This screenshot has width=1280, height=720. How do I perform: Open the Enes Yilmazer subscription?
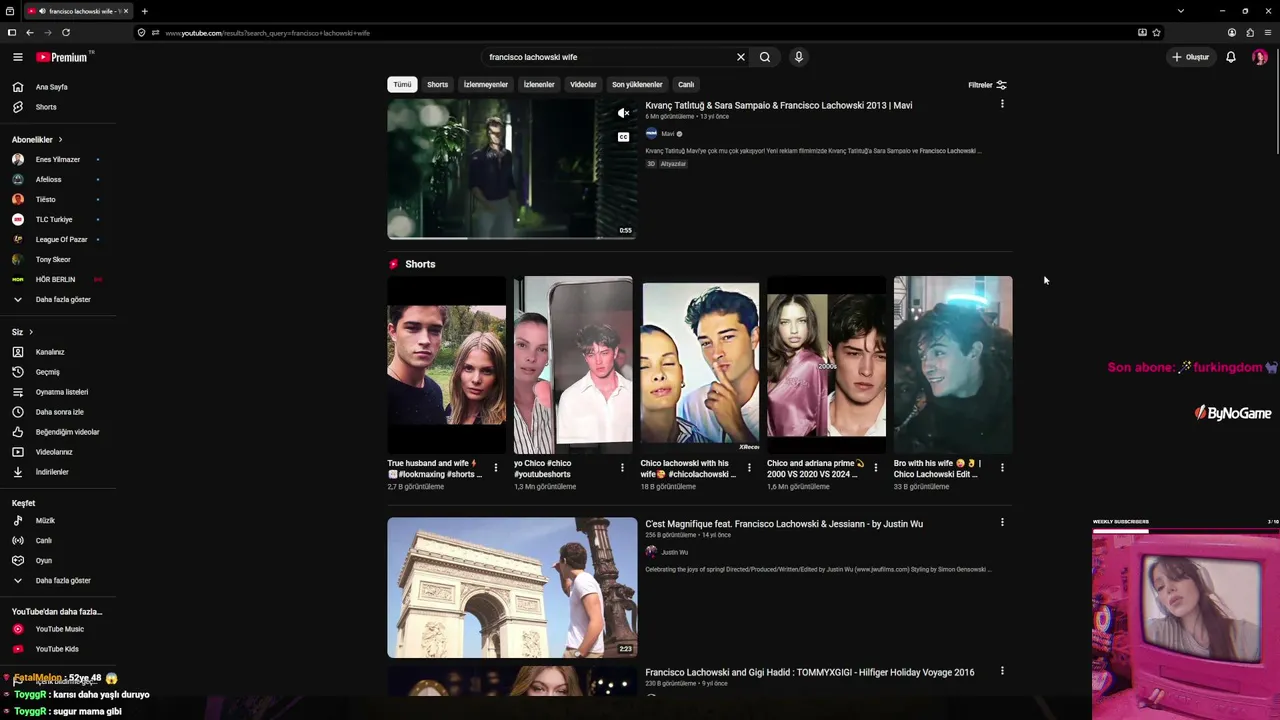[58, 160]
